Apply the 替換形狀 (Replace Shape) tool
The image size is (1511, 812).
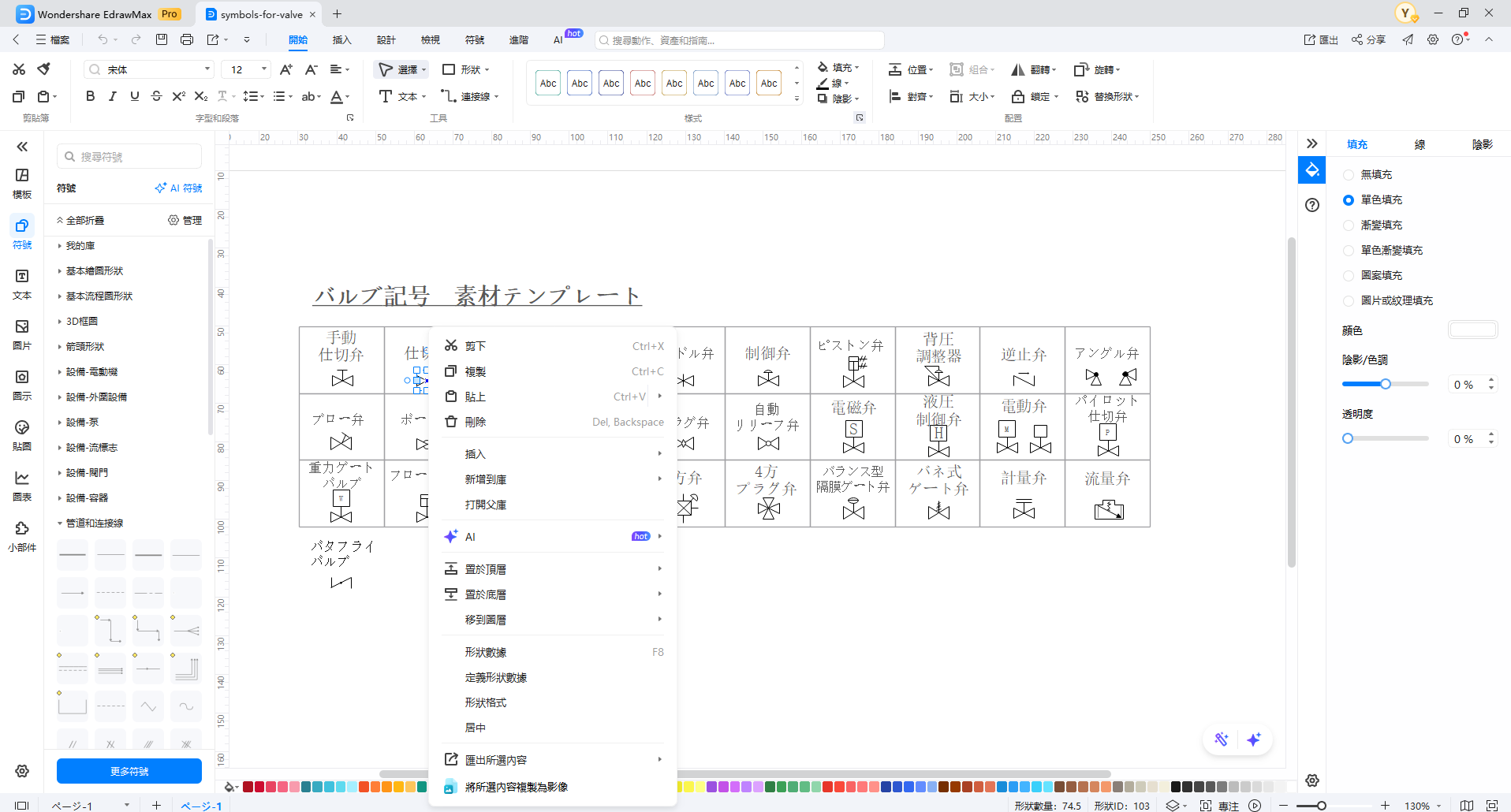(1107, 96)
